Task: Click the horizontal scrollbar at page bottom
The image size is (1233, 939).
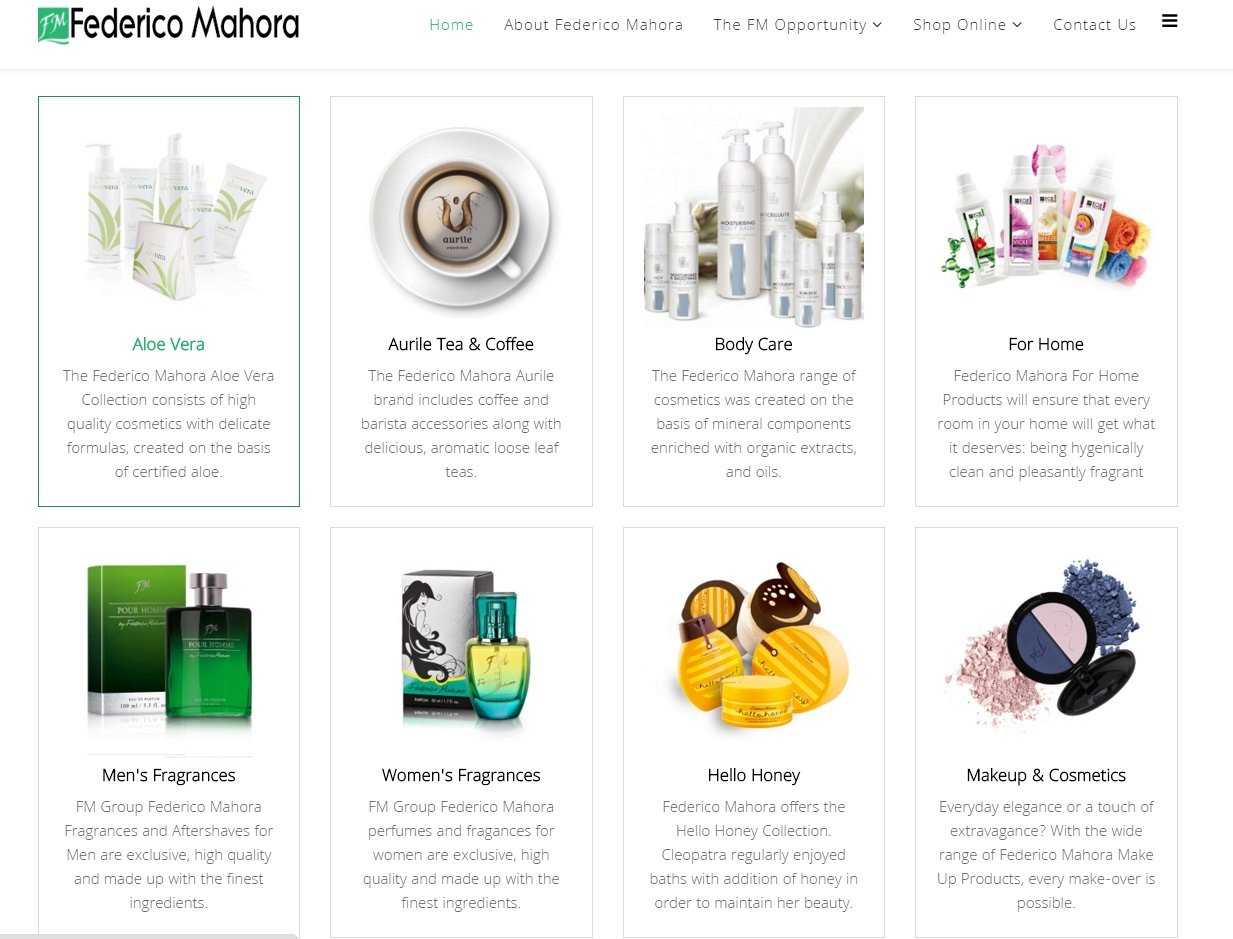Action: click(x=149, y=936)
